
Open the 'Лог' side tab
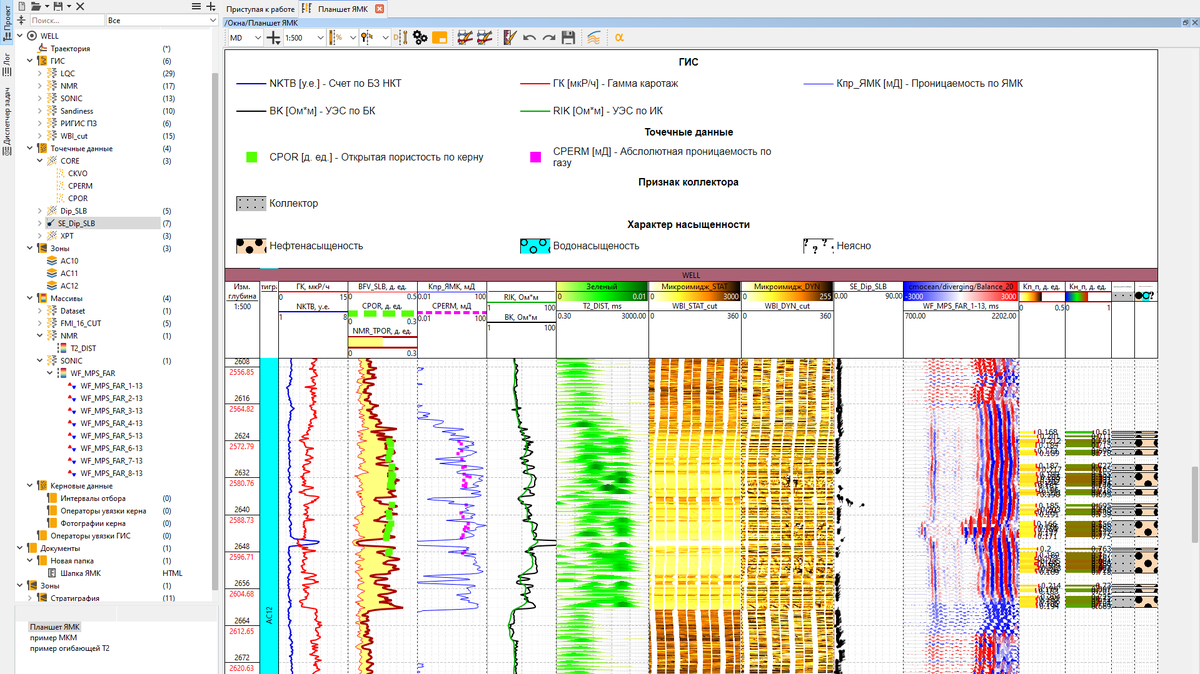[7, 60]
